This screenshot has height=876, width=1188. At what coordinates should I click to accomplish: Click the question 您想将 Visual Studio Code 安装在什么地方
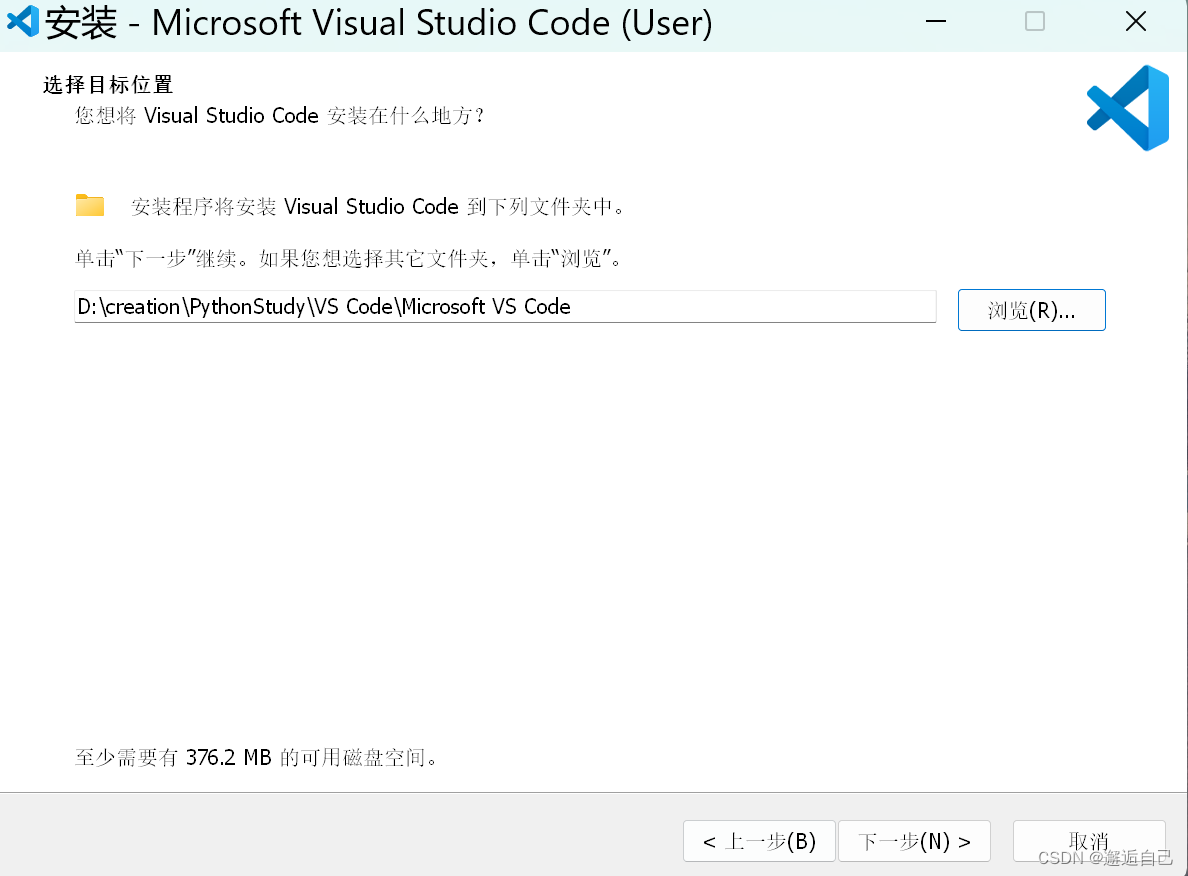(x=280, y=115)
